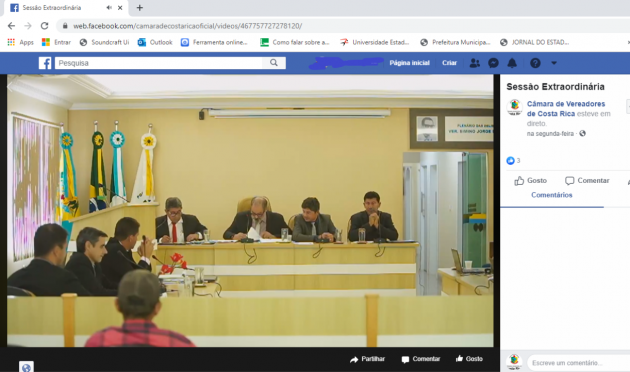Switch to the Comentários tab
Viewport: 630px width, 372px height.
(x=552, y=195)
